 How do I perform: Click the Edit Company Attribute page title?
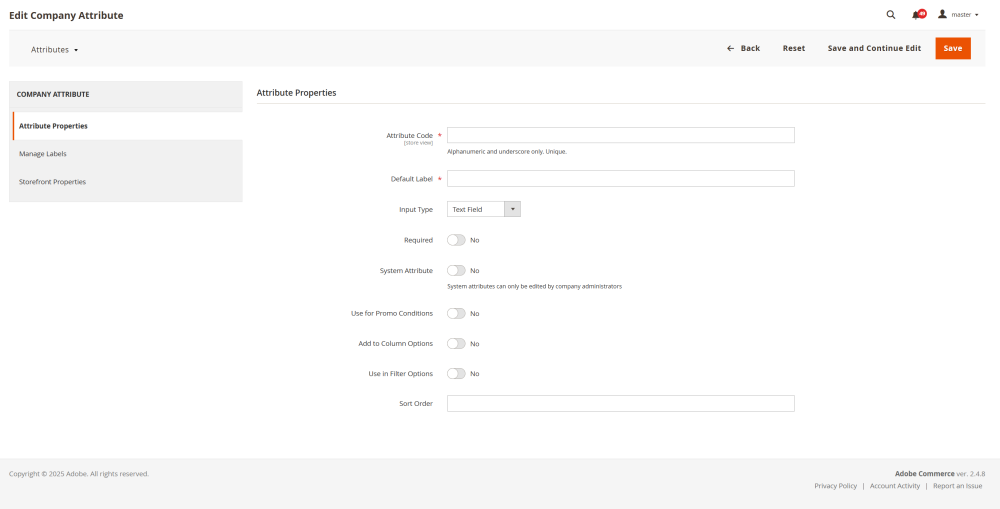66,15
